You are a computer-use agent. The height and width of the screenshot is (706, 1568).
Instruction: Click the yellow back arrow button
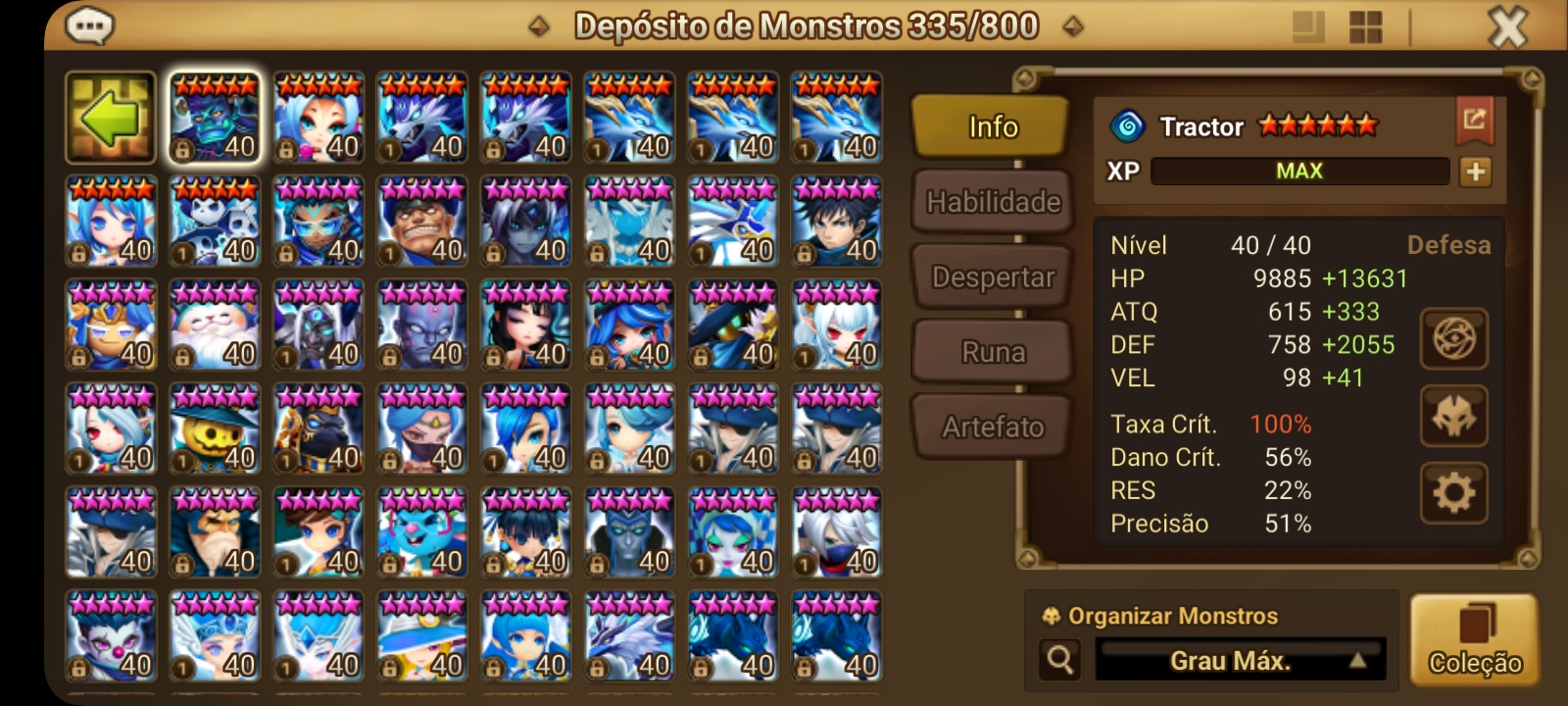tap(111, 118)
